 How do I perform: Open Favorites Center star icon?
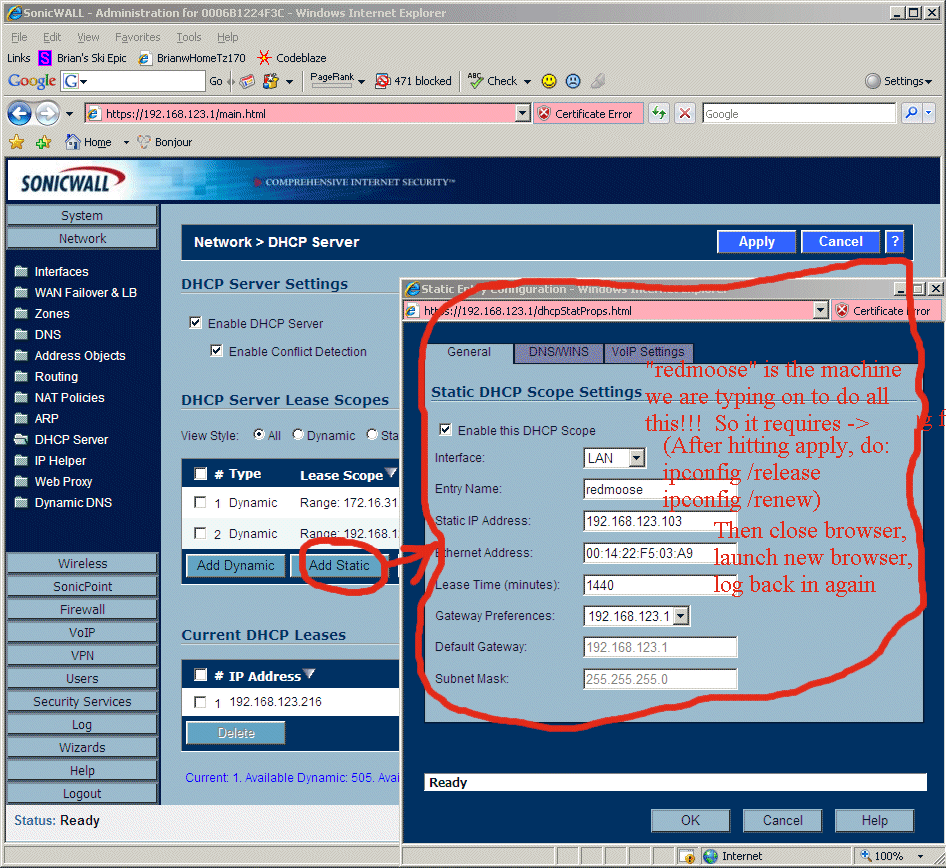(x=16, y=142)
